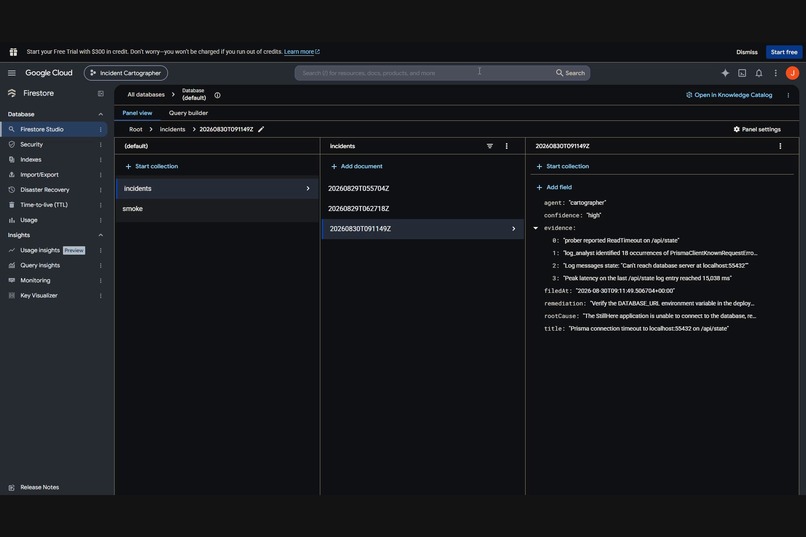
Task: Activate the Cloud Shell terminal icon
Action: [x=742, y=73]
